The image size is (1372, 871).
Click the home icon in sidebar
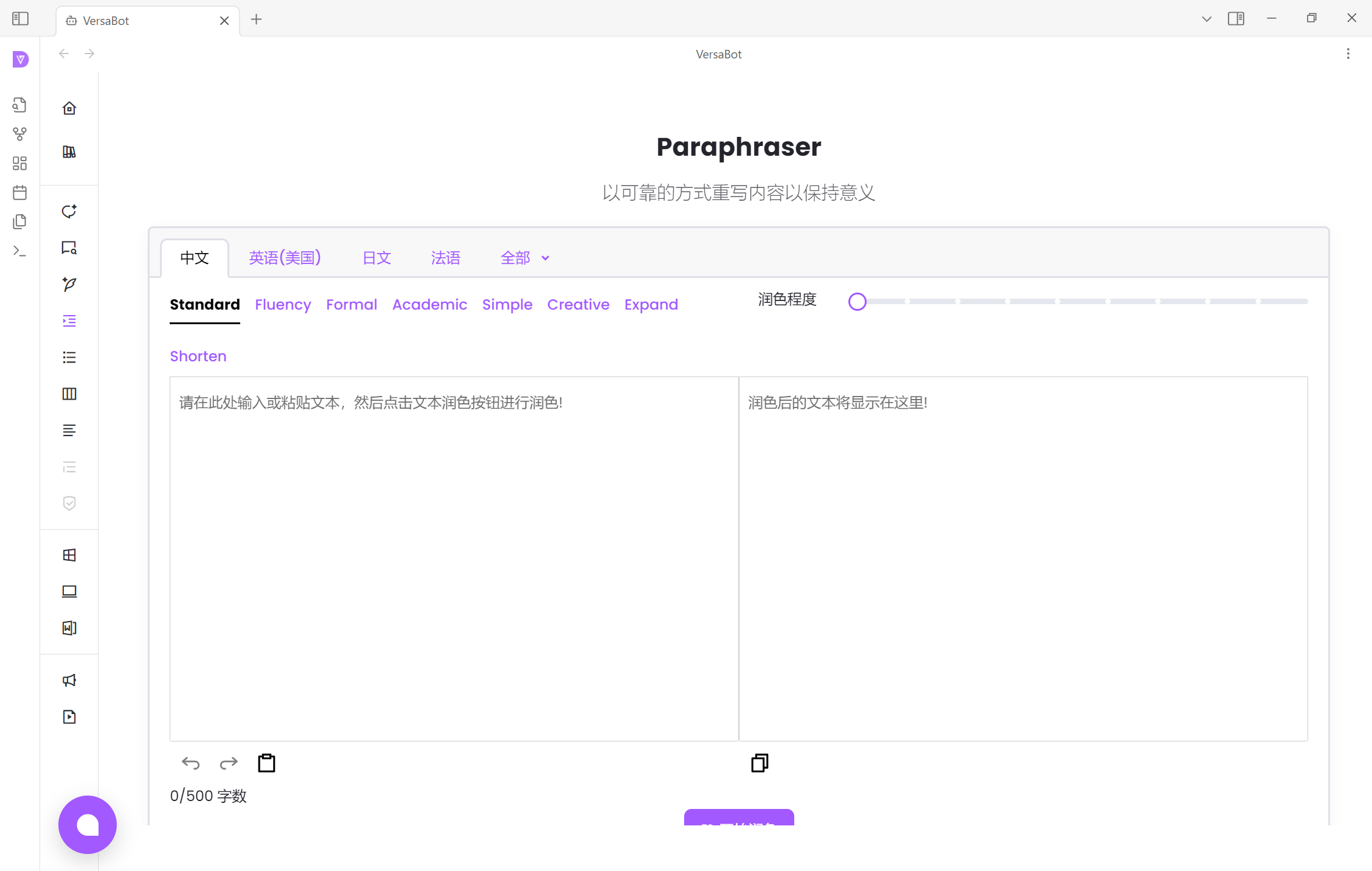click(x=69, y=108)
